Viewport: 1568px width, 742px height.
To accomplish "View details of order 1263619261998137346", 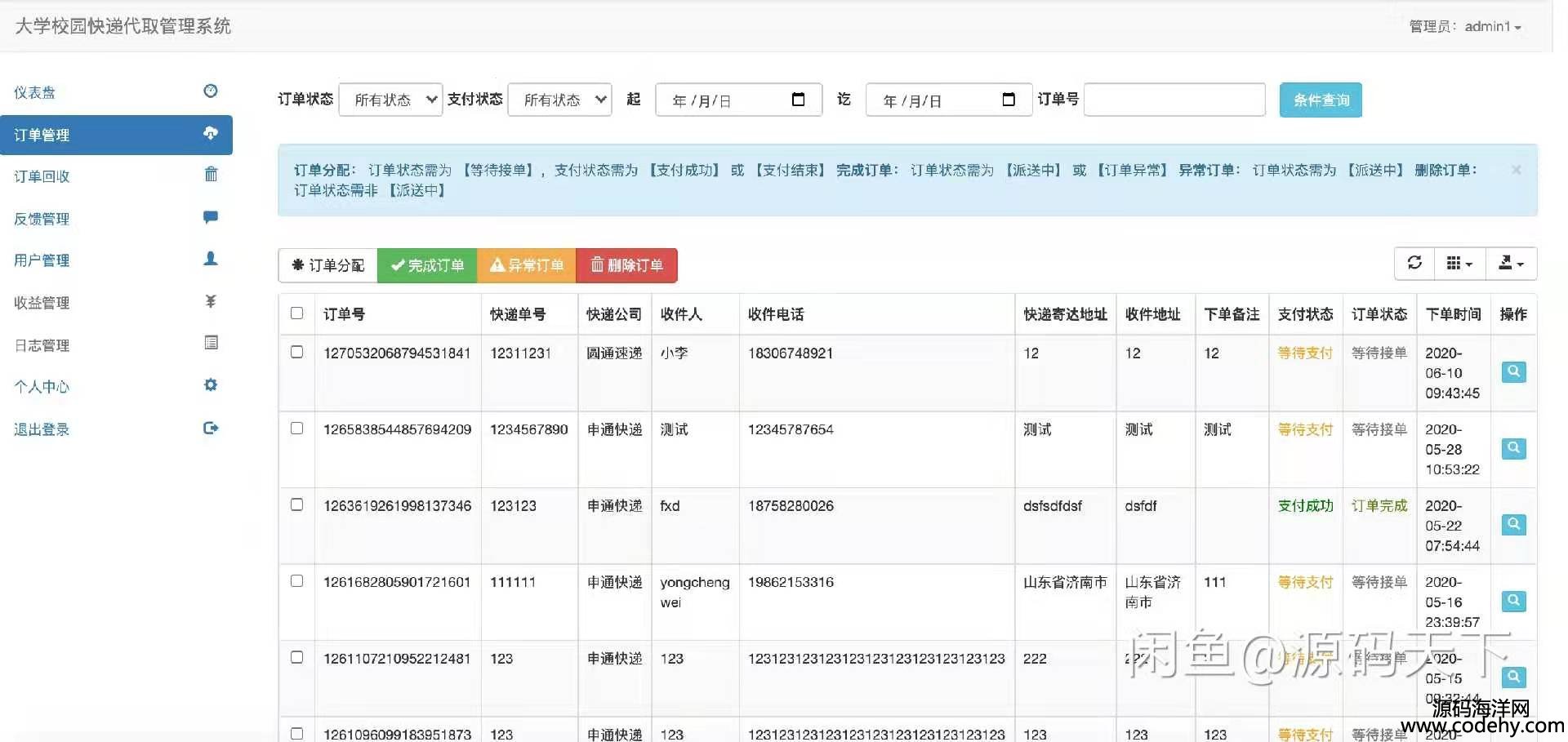I will pyautogui.click(x=1513, y=525).
